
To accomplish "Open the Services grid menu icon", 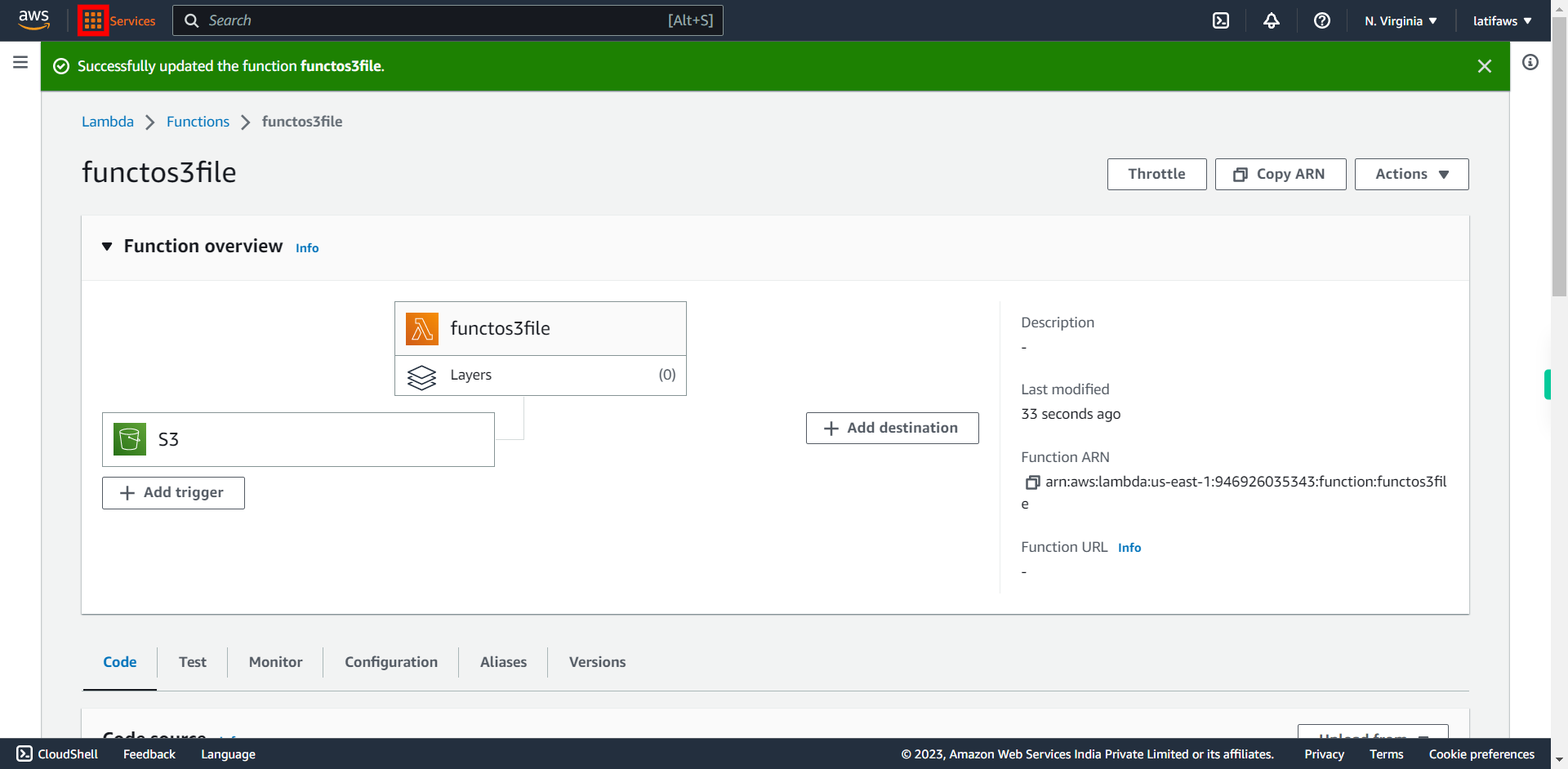I will click(x=93, y=20).
